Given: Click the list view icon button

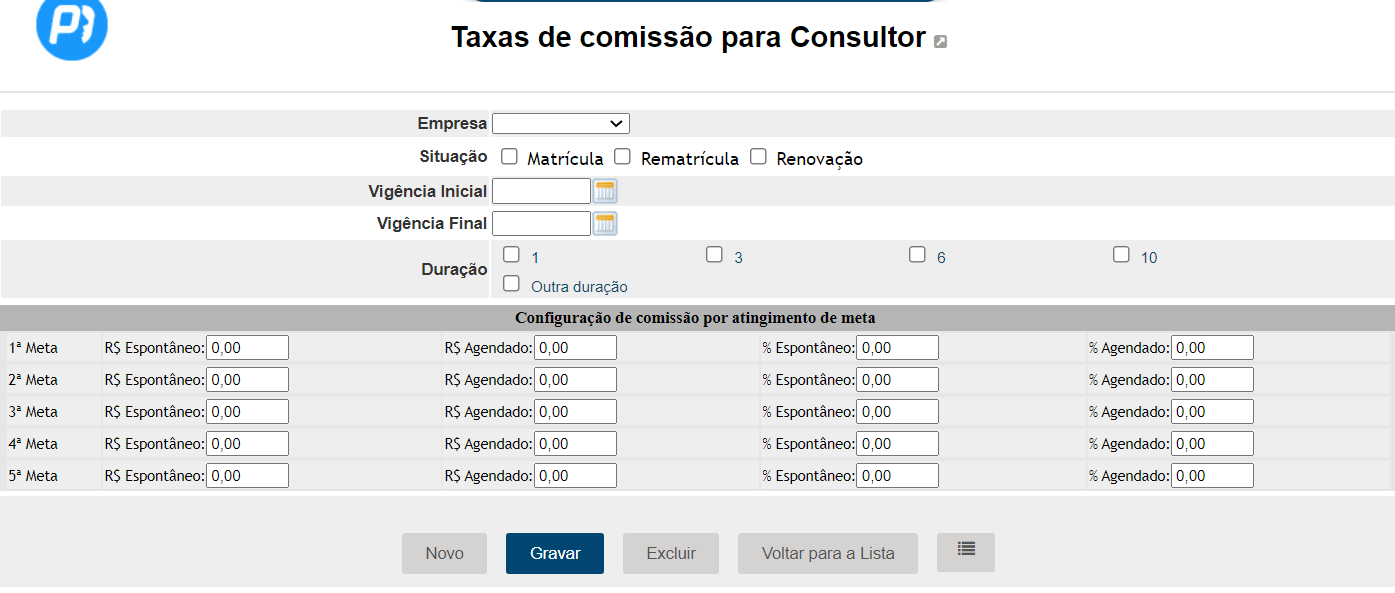Looking at the screenshot, I should [x=965, y=552].
